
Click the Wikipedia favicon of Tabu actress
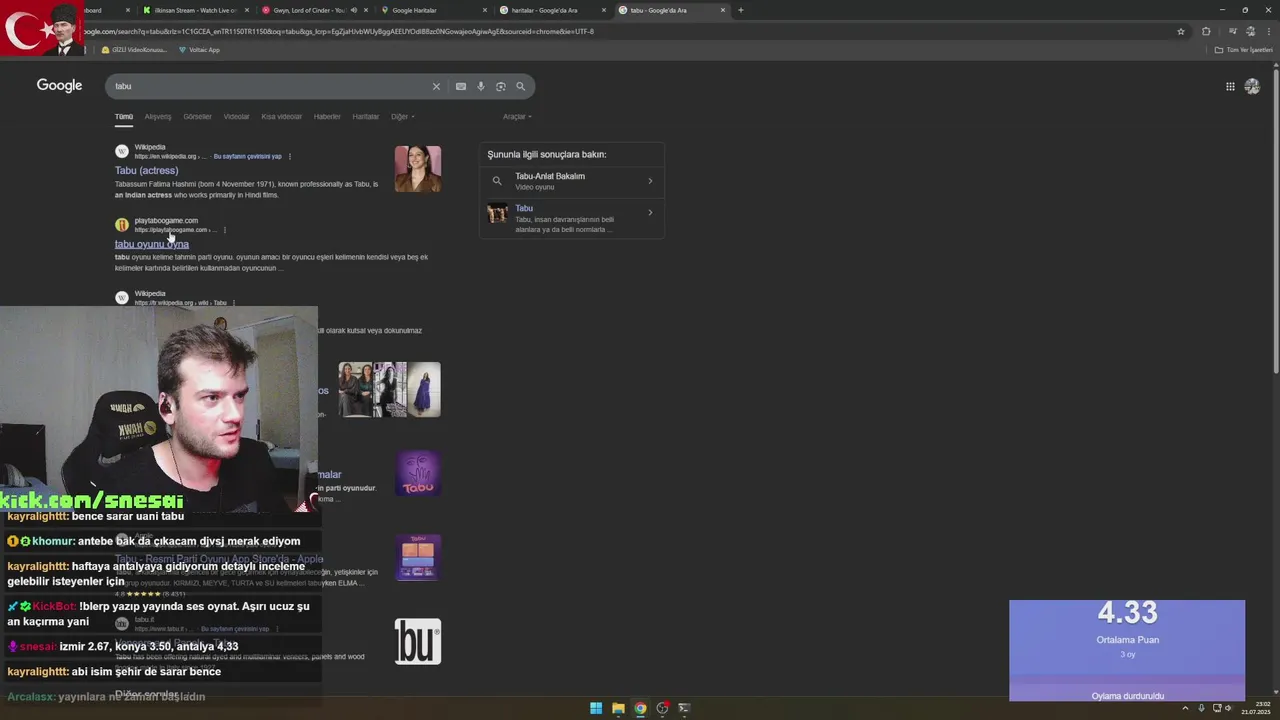click(x=122, y=151)
